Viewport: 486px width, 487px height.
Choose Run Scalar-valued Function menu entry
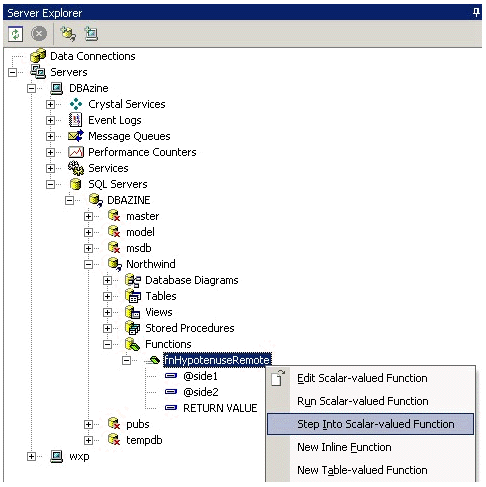370,401
